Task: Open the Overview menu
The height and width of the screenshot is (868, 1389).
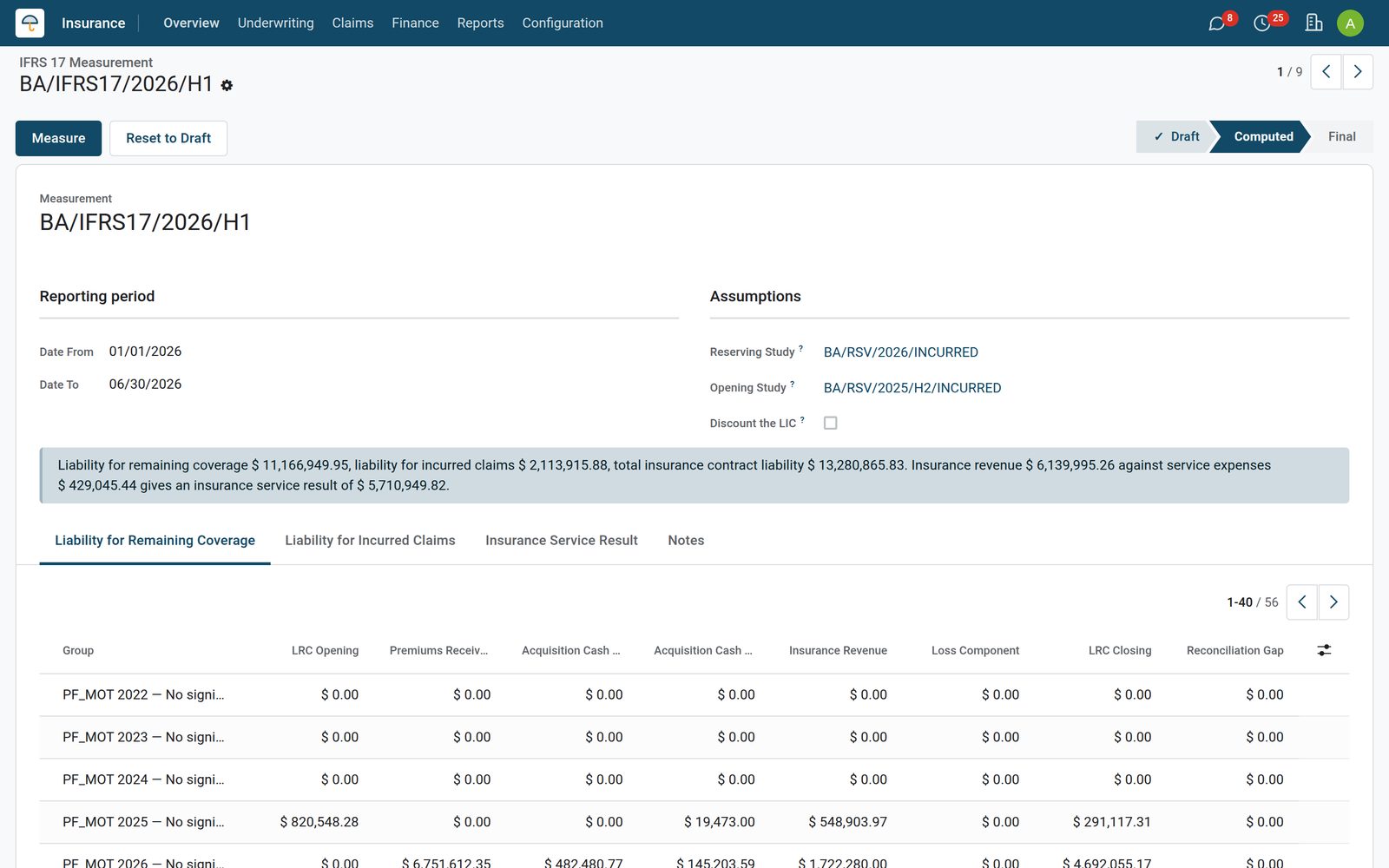Action: pyautogui.click(x=191, y=23)
